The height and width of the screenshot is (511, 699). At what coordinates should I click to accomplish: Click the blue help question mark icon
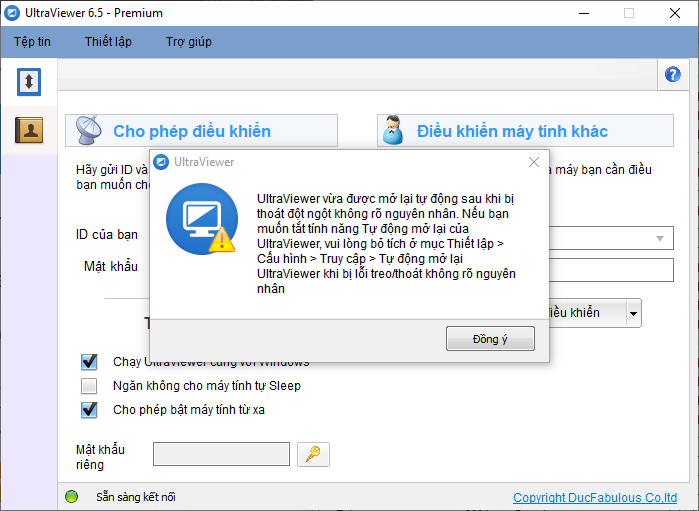pyautogui.click(x=673, y=74)
